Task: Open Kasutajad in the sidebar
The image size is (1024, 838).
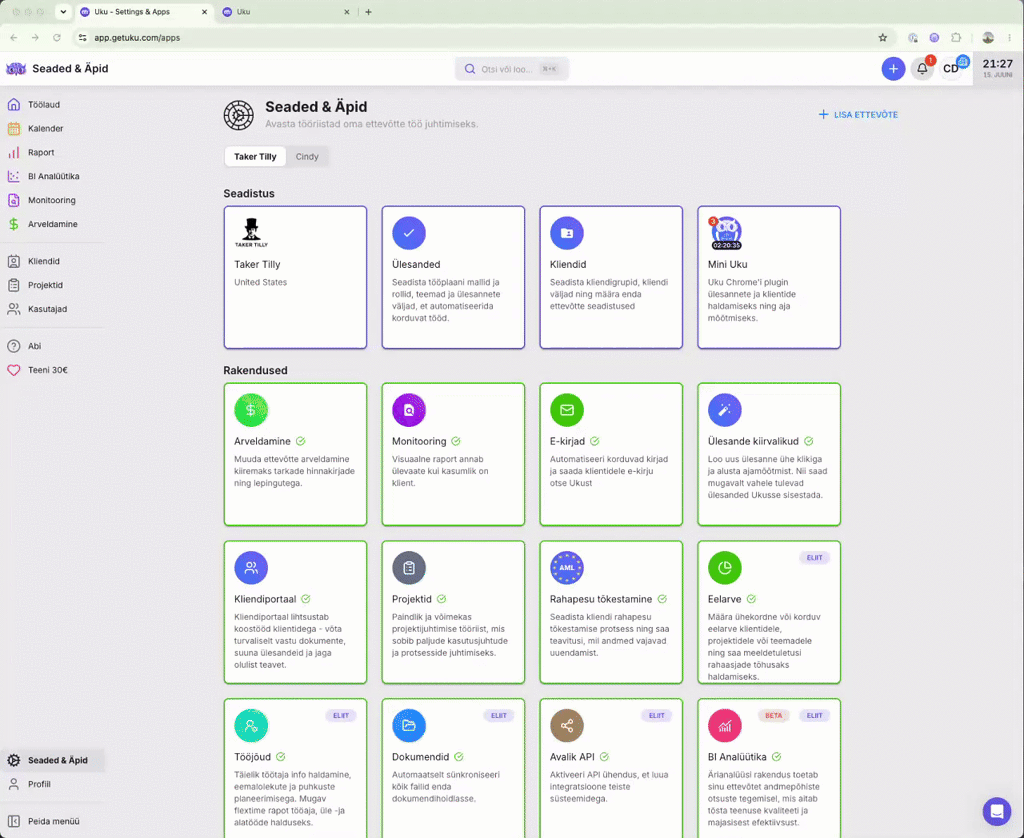Action: pos(47,309)
